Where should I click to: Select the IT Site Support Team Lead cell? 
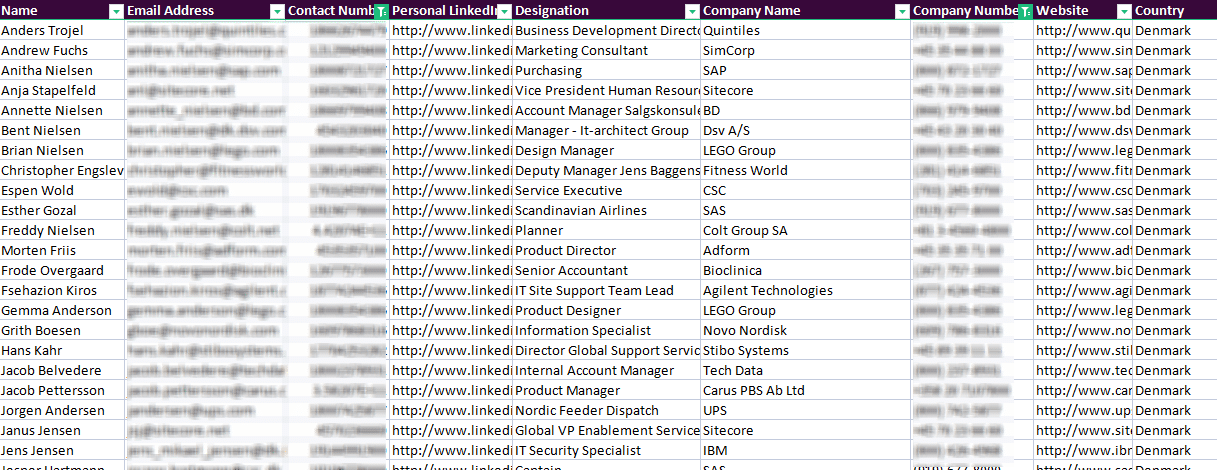[607, 291]
